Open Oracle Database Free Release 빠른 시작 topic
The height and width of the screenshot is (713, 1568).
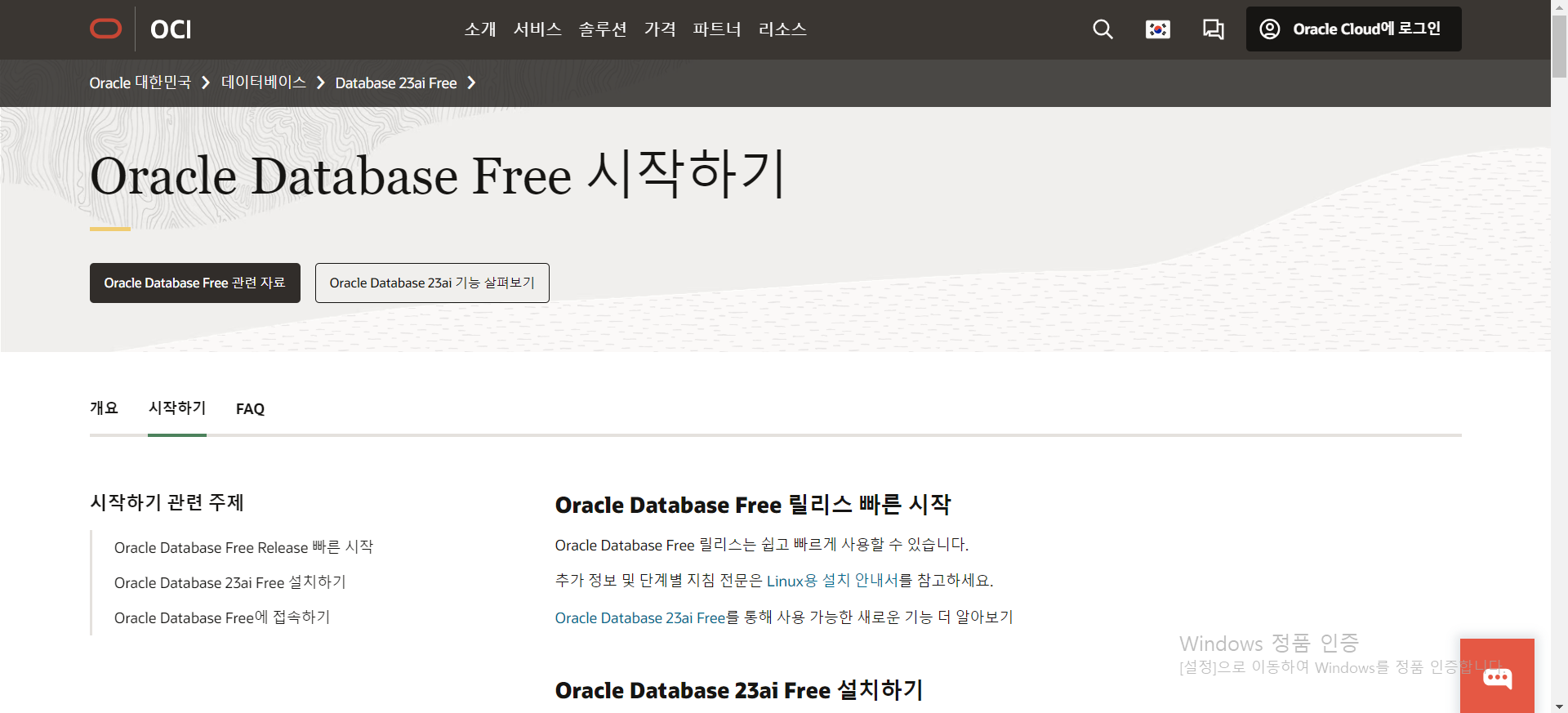tap(243, 547)
